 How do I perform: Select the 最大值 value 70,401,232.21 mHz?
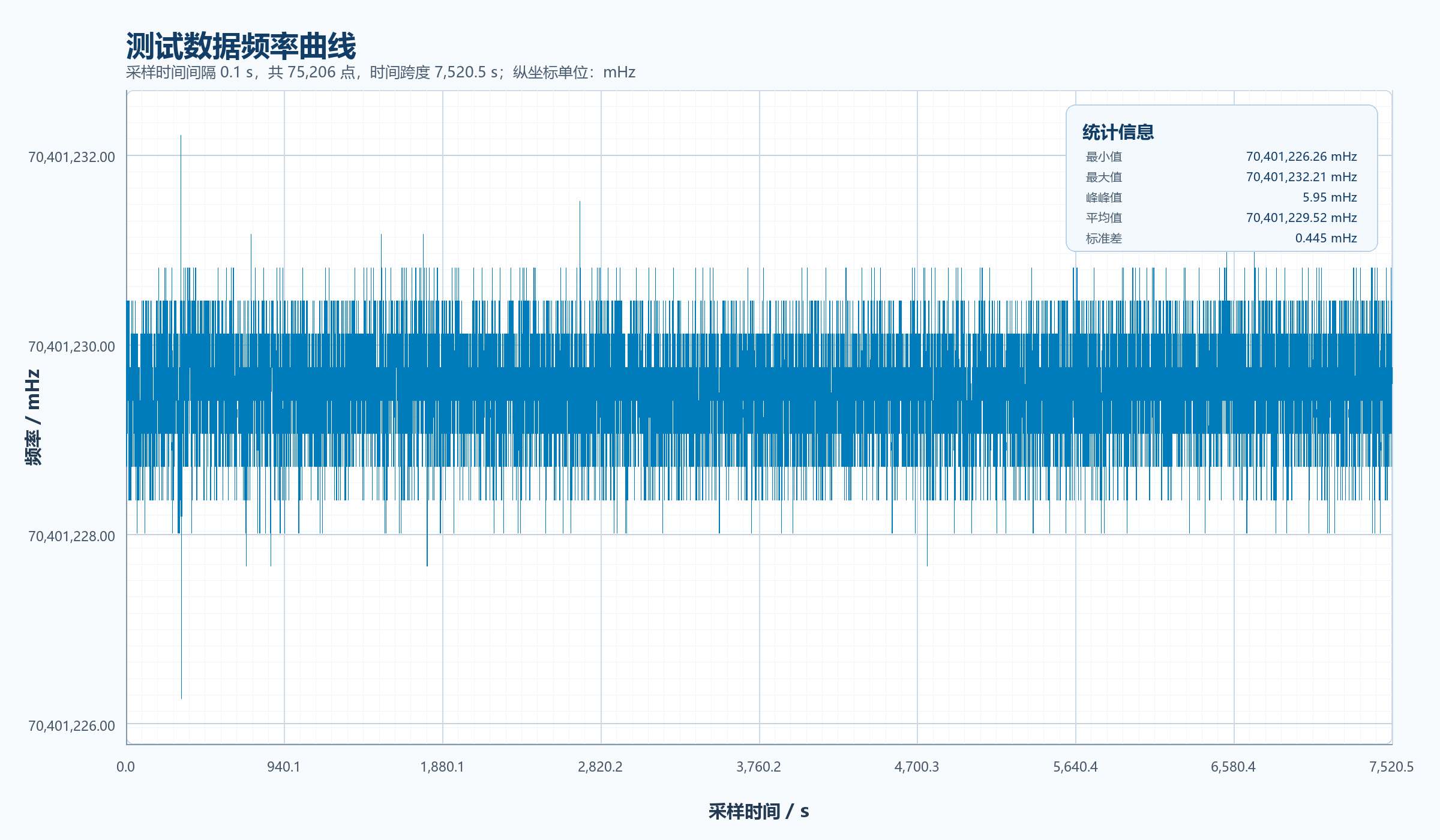[1301, 177]
